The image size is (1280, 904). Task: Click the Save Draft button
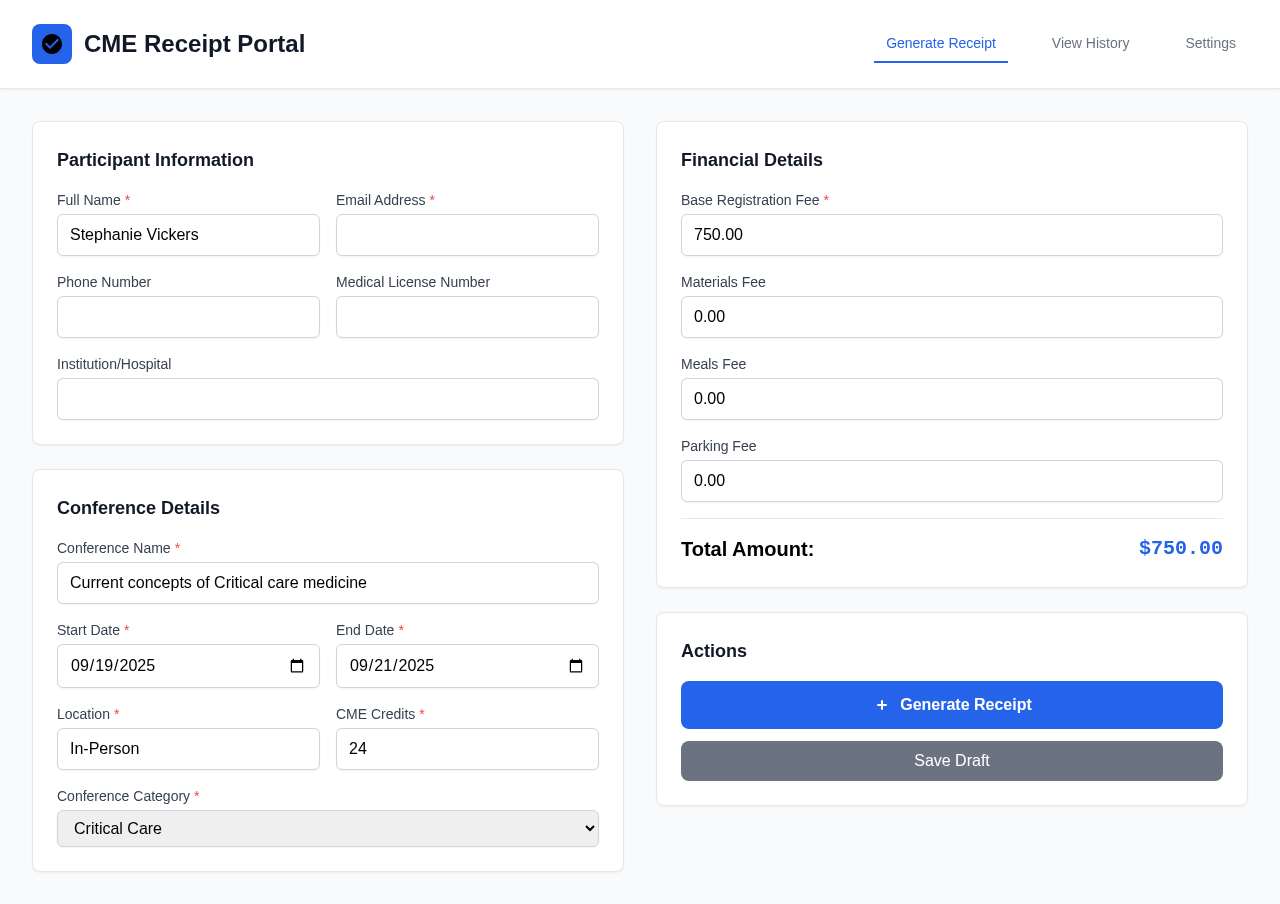[951, 760]
